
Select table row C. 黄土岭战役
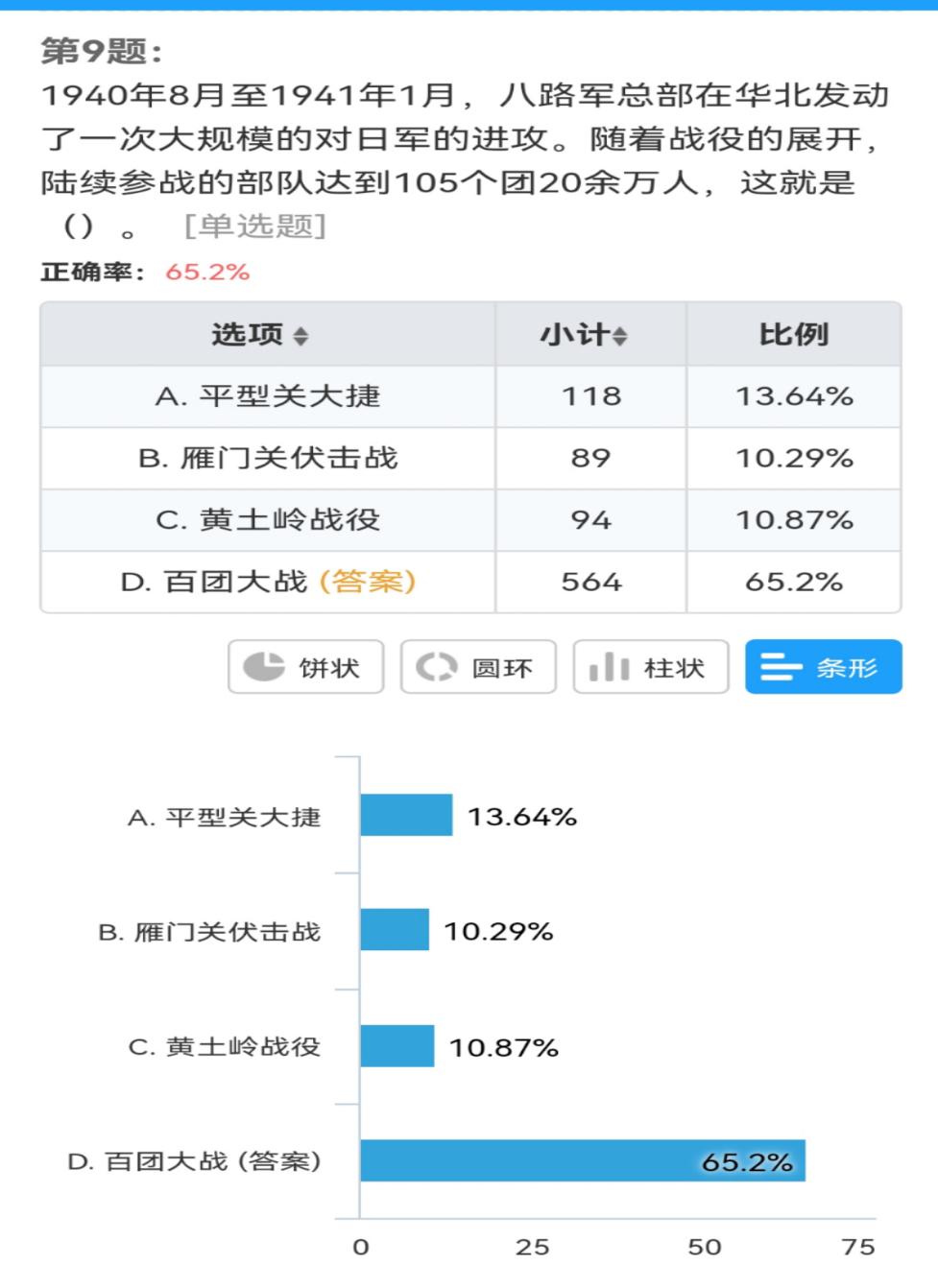[x=268, y=520]
